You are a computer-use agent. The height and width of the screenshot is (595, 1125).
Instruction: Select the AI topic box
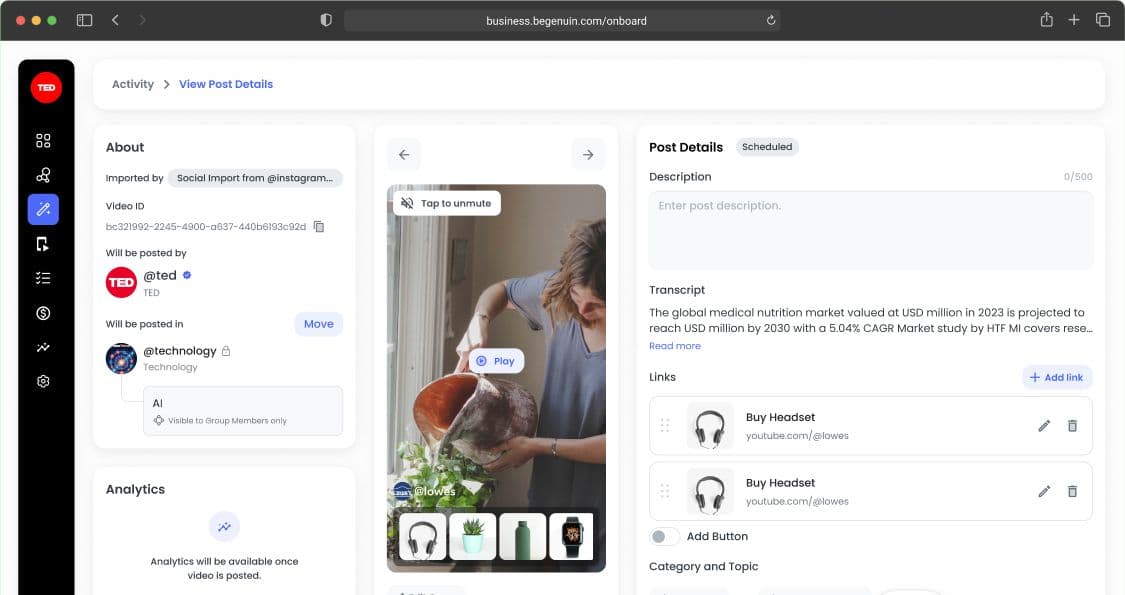pos(243,411)
